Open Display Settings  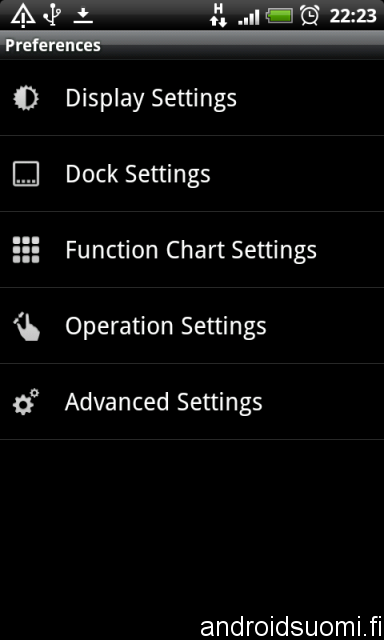tap(192, 98)
